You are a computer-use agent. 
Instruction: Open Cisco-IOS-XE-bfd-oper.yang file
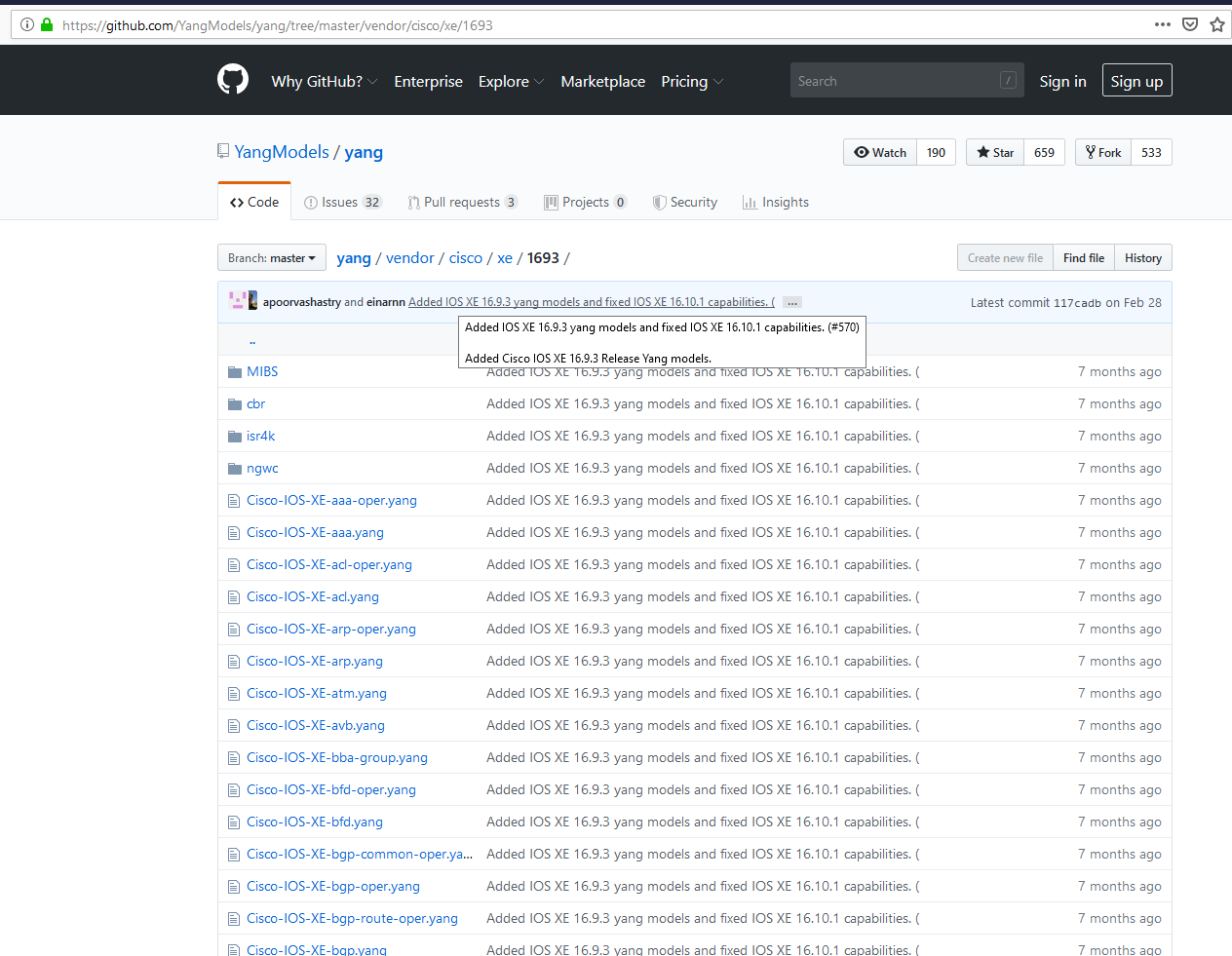(x=331, y=790)
